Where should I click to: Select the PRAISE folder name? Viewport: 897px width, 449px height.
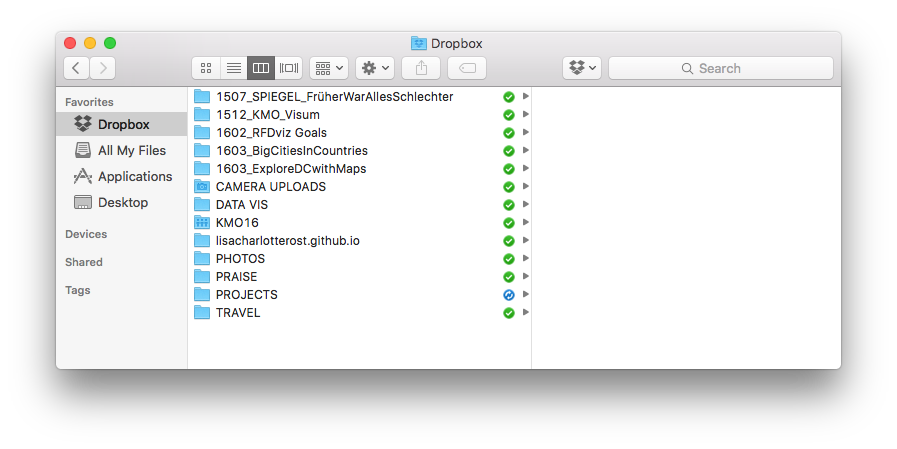(x=236, y=277)
